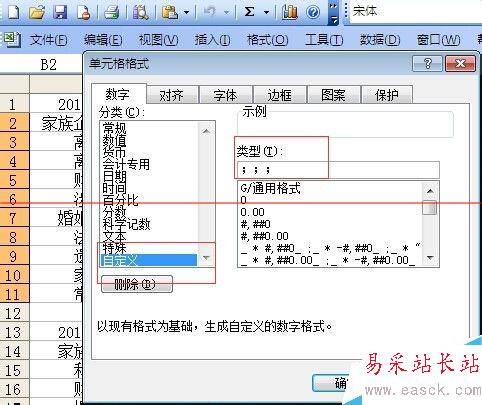Open the 窗口(W) menu

[439, 40]
